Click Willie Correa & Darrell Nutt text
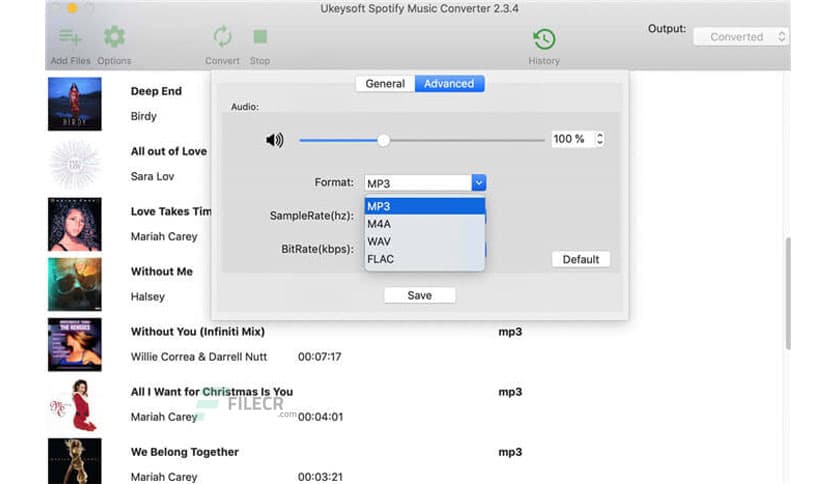 [x=199, y=357]
